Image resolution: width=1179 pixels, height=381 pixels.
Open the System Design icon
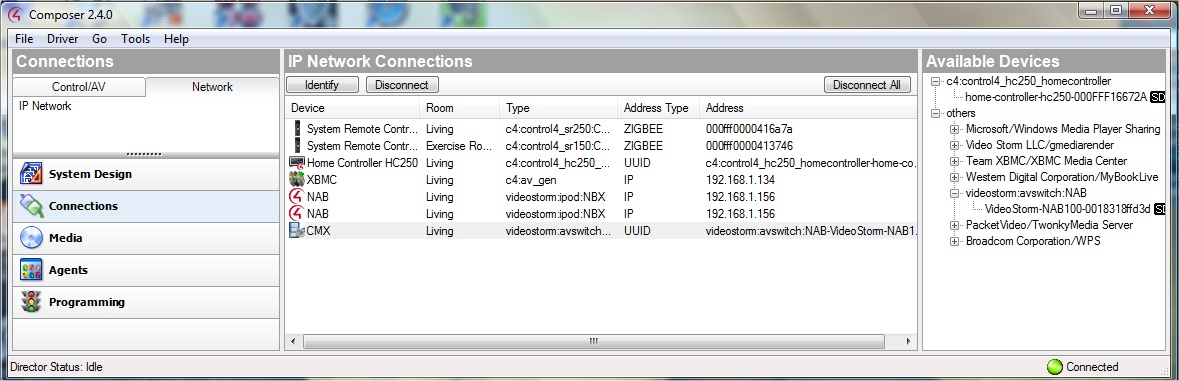(x=31, y=174)
